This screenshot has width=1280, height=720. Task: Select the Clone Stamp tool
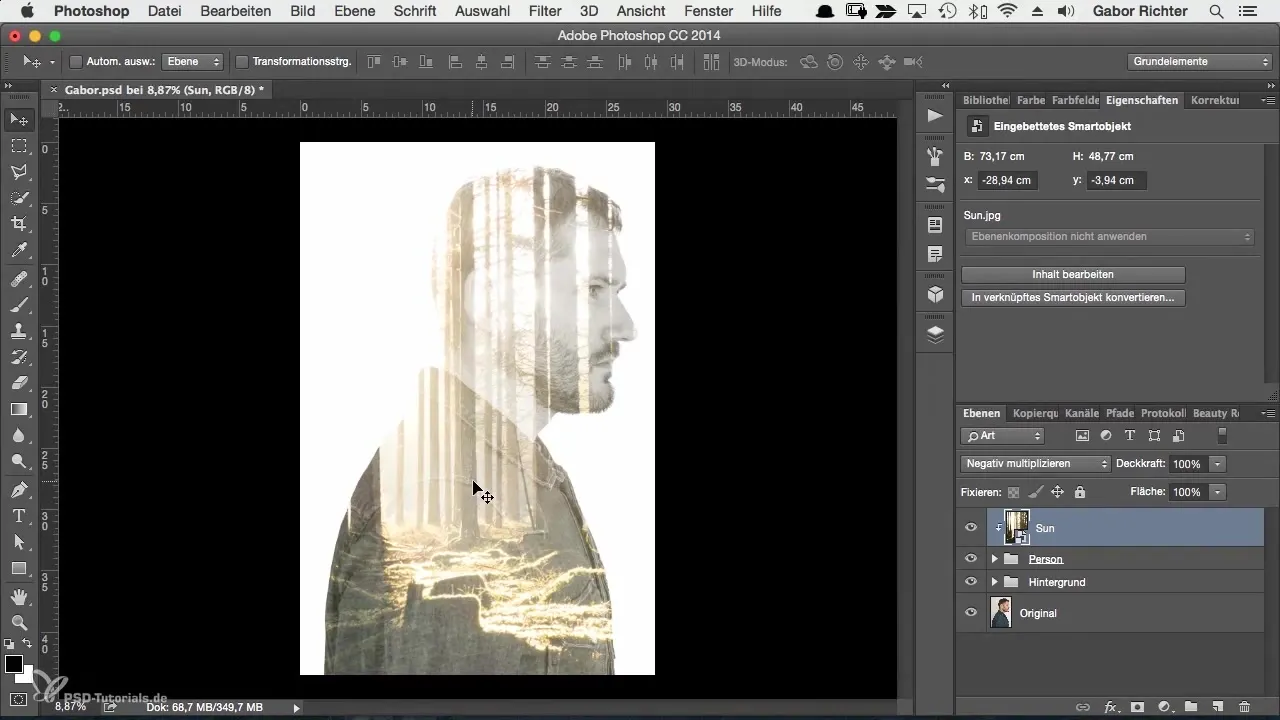[x=18, y=331]
